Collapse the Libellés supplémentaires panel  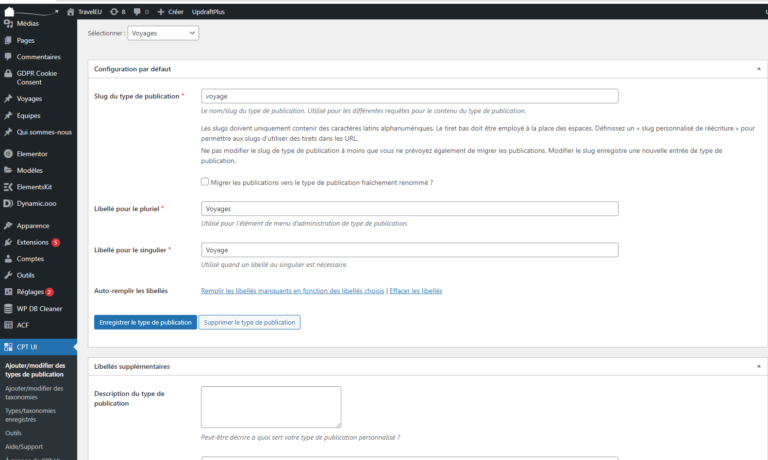[x=758, y=366]
